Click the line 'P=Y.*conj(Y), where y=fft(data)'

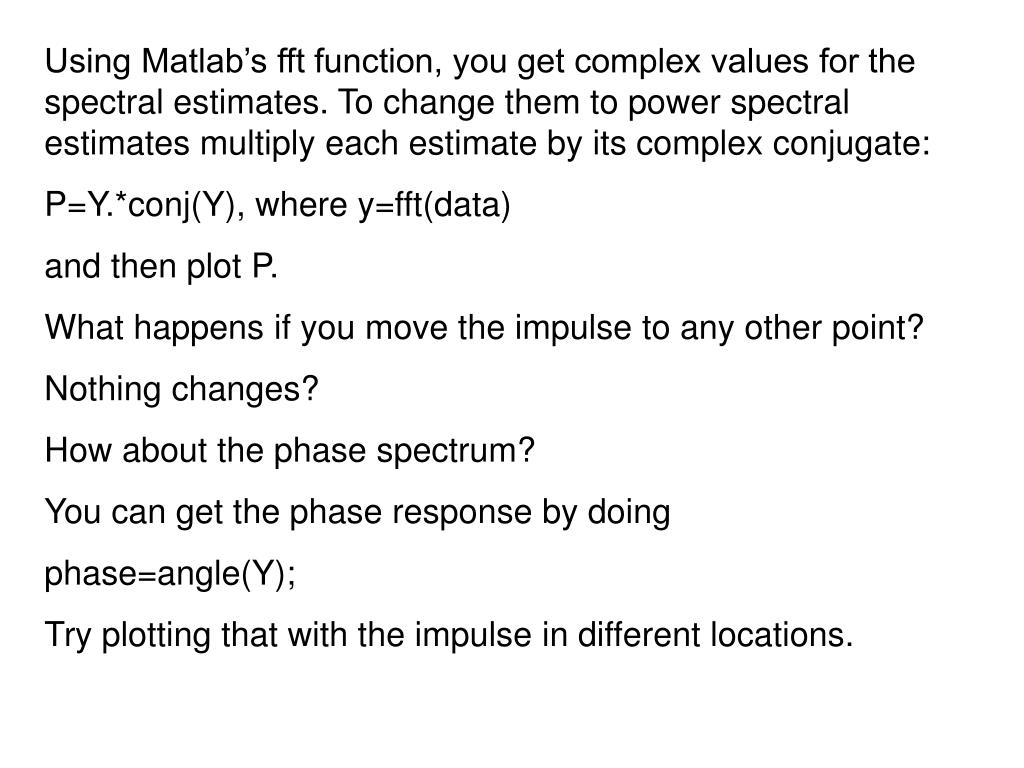pos(278,204)
